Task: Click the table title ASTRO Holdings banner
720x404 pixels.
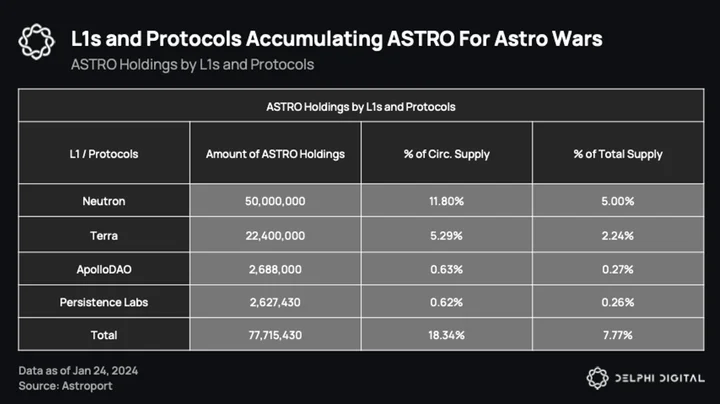Action: pyautogui.click(x=361, y=107)
